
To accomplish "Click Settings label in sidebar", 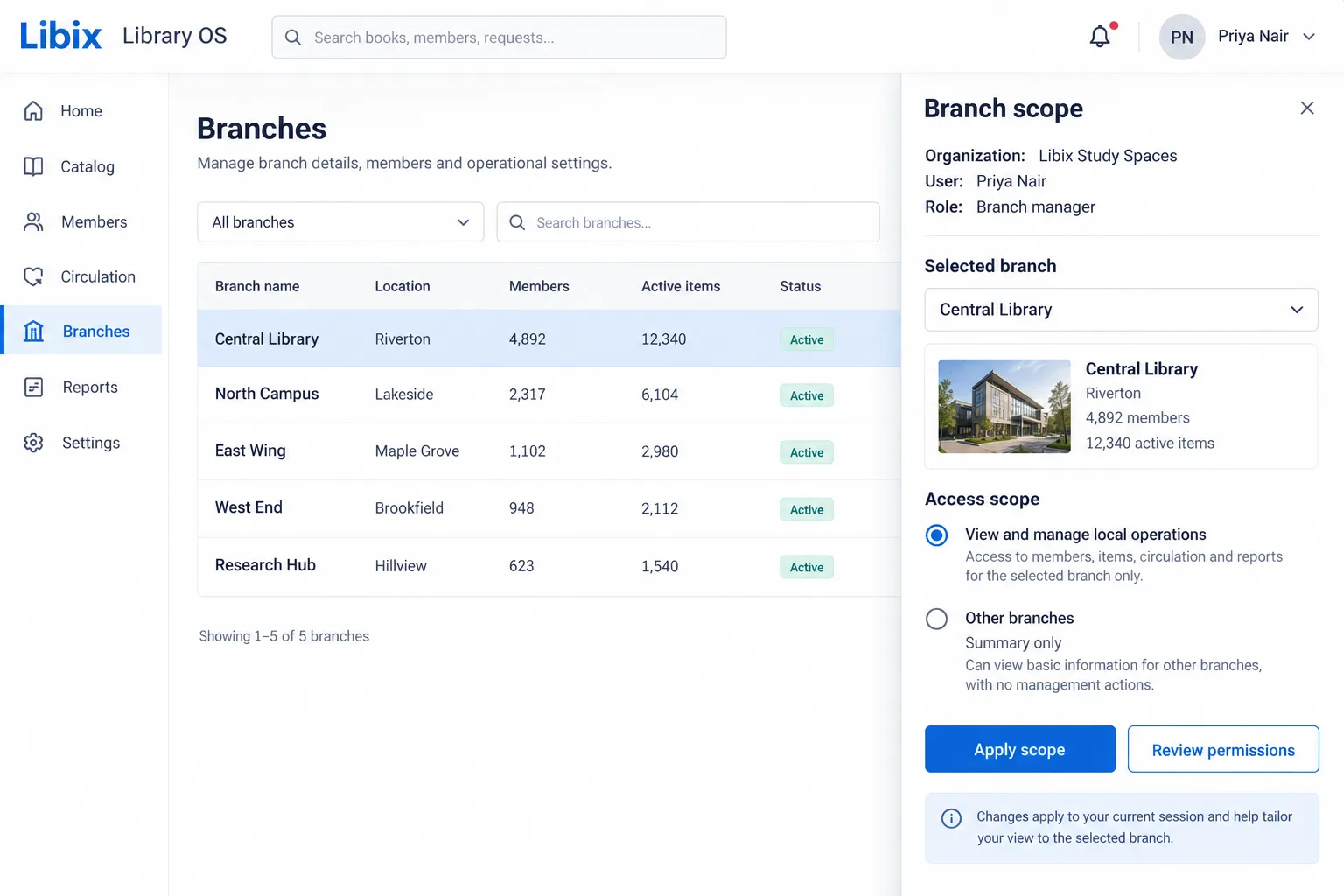I will (x=91, y=443).
